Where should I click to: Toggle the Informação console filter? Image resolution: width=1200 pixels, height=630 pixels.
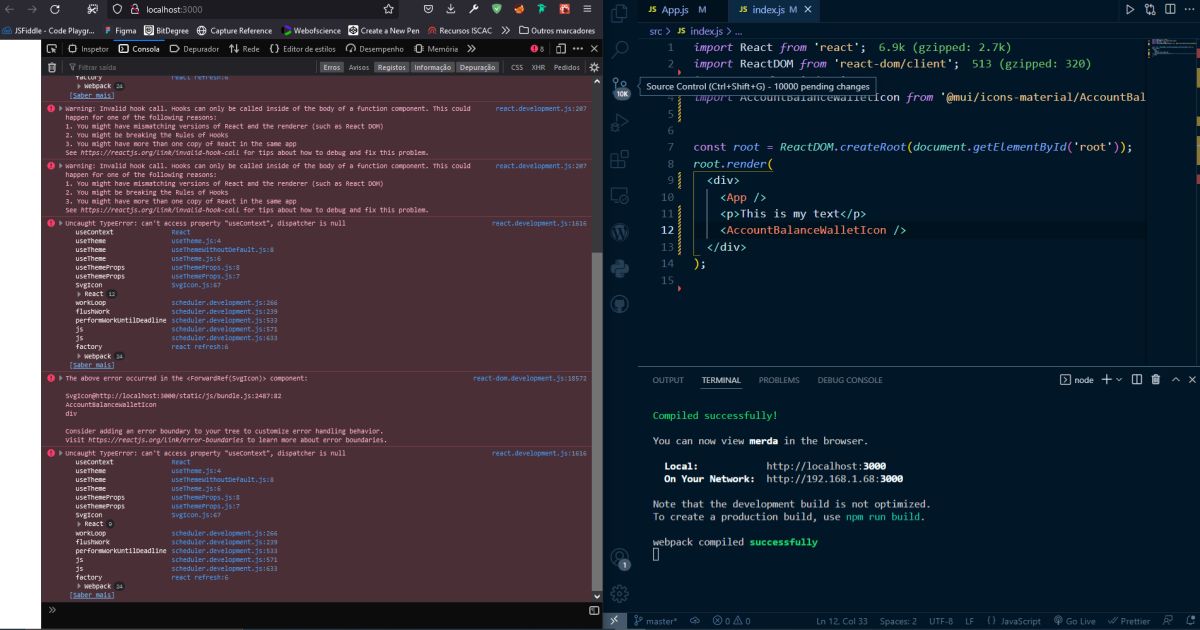[433, 67]
